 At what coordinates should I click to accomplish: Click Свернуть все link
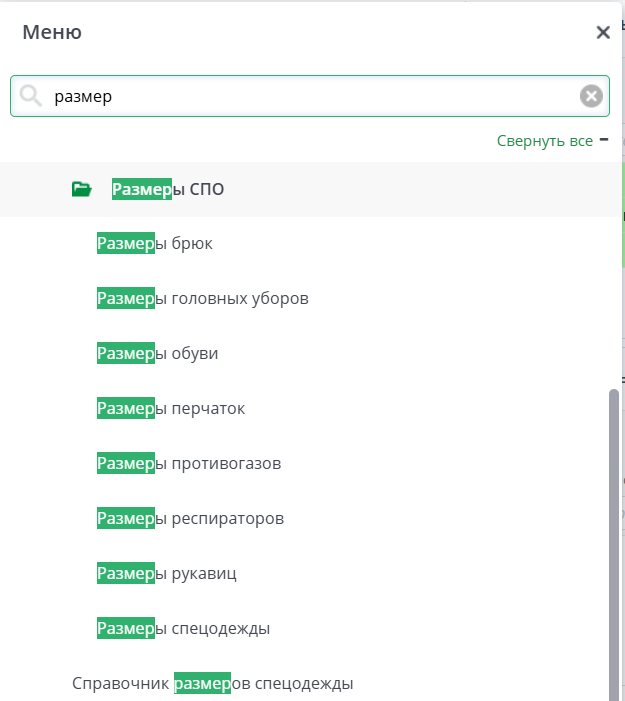544,141
